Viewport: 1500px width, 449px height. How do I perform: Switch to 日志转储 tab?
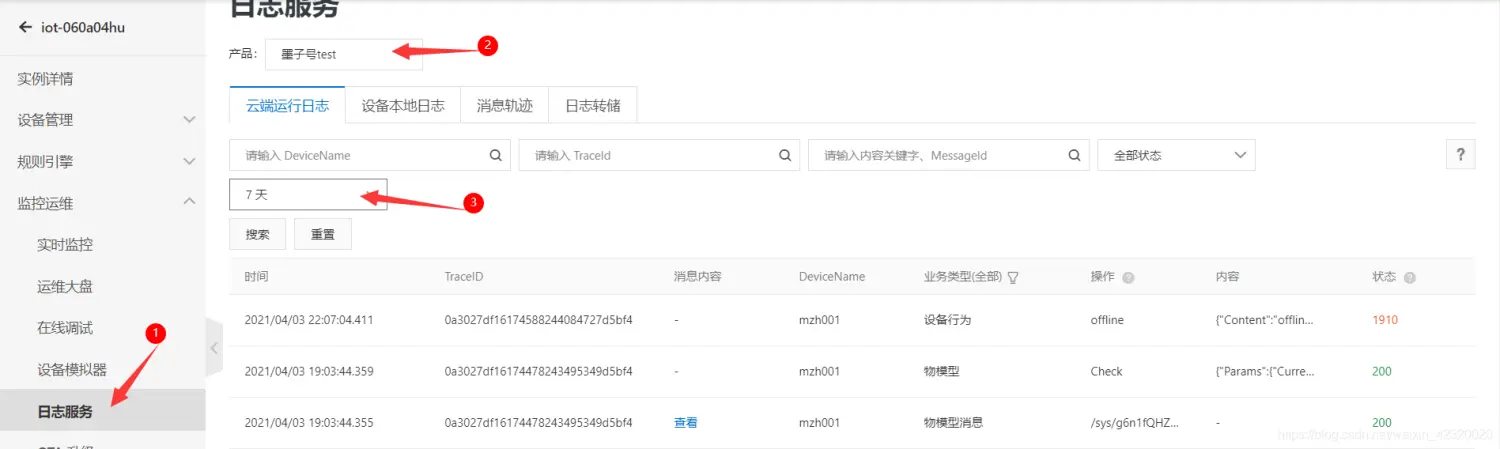[x=593, y=105]
